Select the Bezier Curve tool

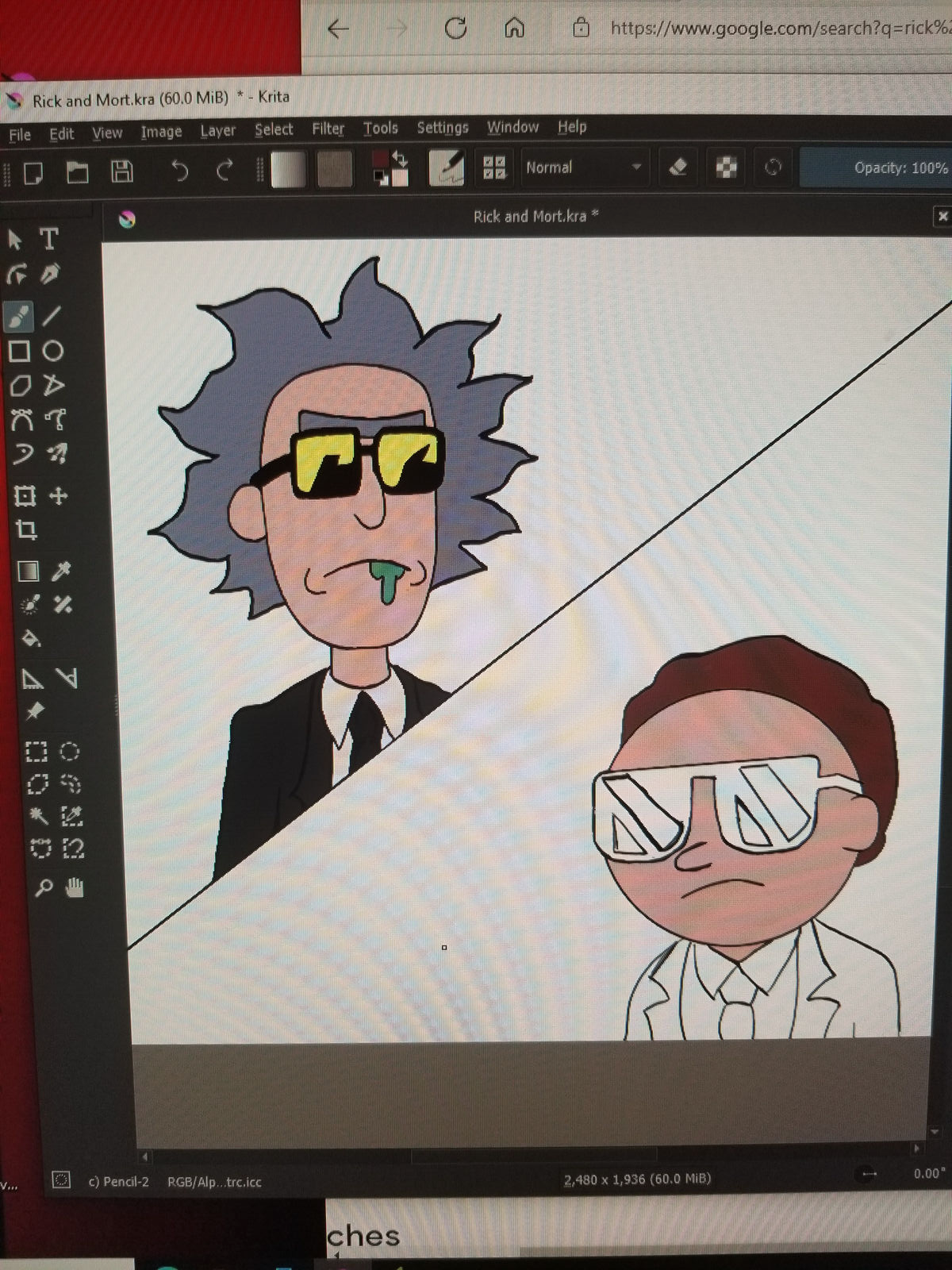[x=21, y=420]
